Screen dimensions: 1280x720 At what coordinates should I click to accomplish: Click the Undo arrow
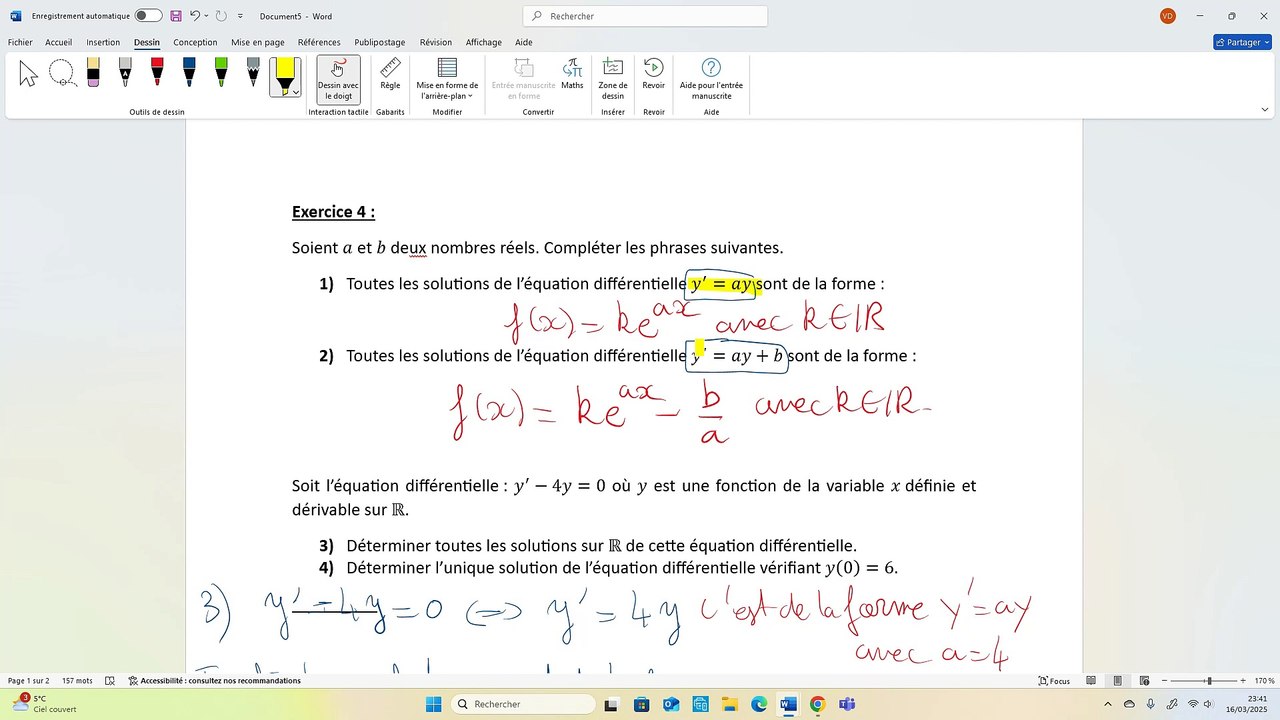pyautogui.click(x=195, y=16)
